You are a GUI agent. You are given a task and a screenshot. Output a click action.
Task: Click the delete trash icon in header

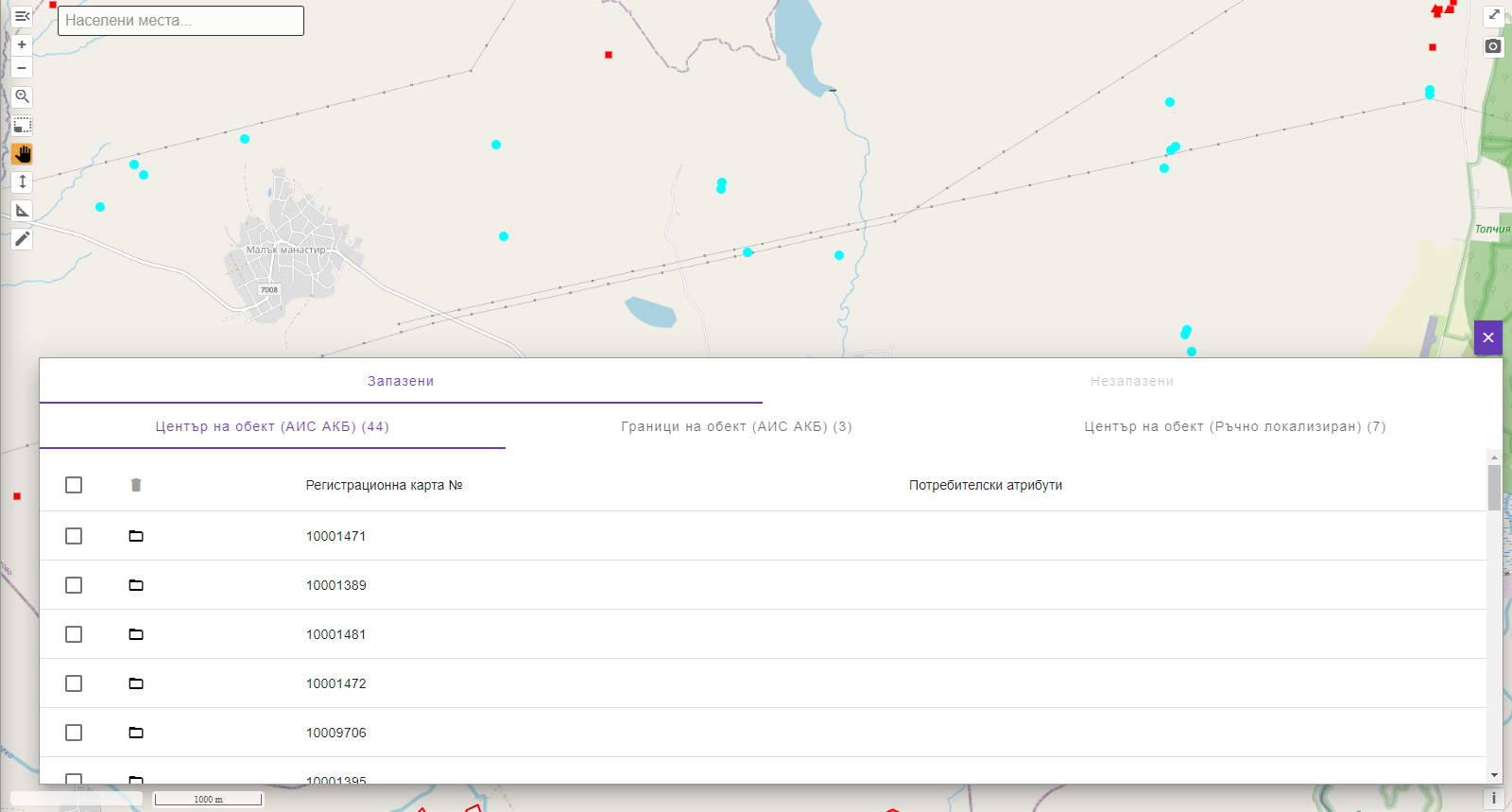click(136, 485)
